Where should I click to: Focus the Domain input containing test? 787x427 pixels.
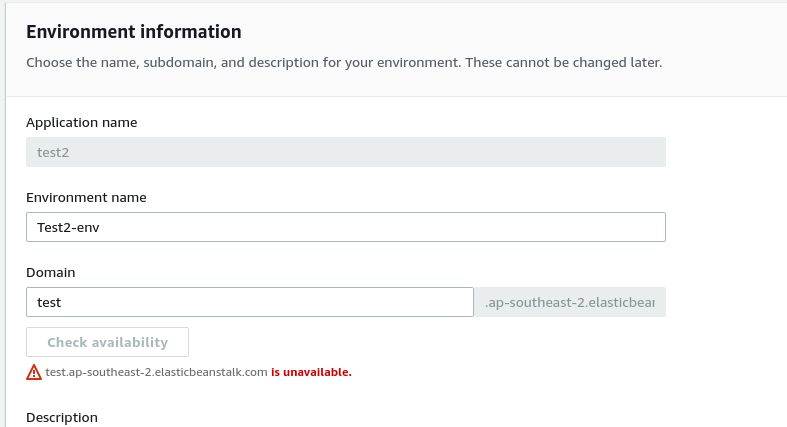(250, 302)
